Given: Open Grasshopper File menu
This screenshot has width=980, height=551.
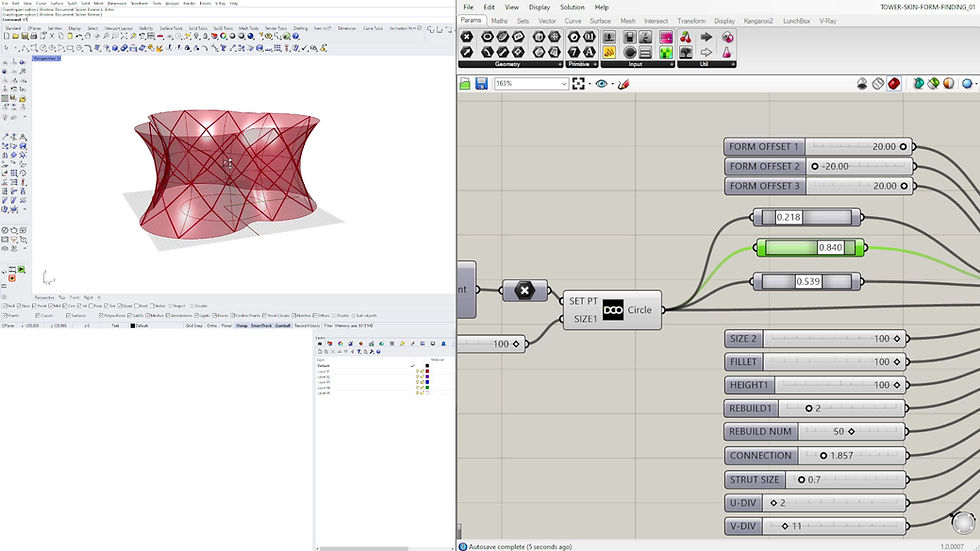Looking at the screenshot, I should tap(468, 7).
